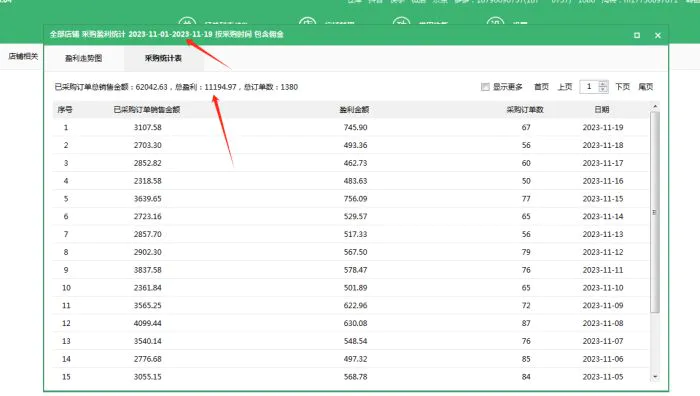Go to 上页 previous page
The image size is (700, 396).
coord(565,87)
